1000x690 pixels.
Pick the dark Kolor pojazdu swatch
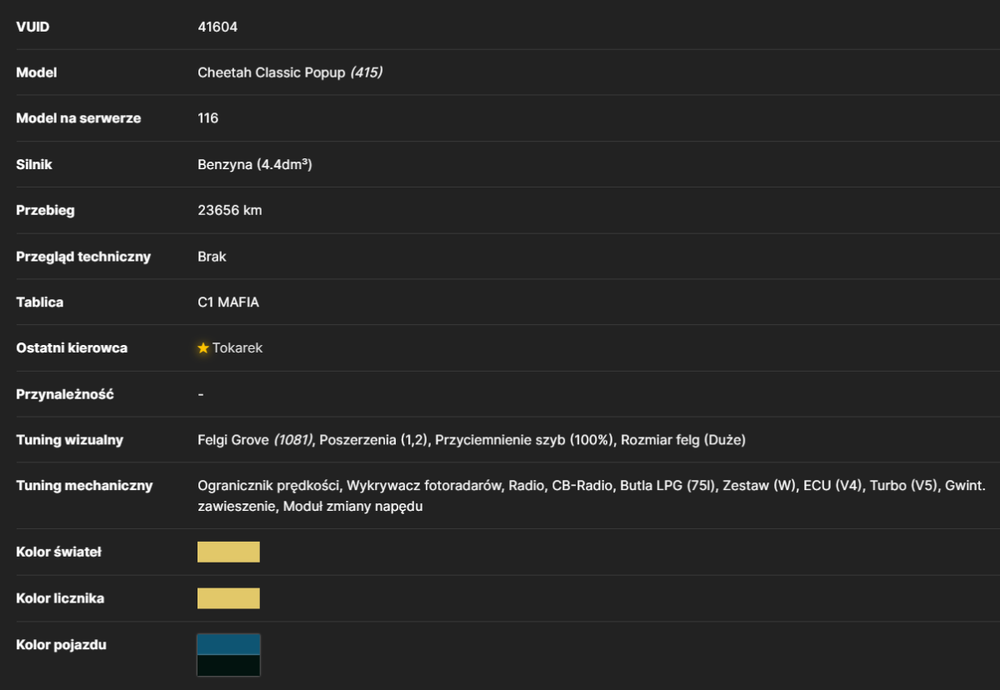pos(228,665)
